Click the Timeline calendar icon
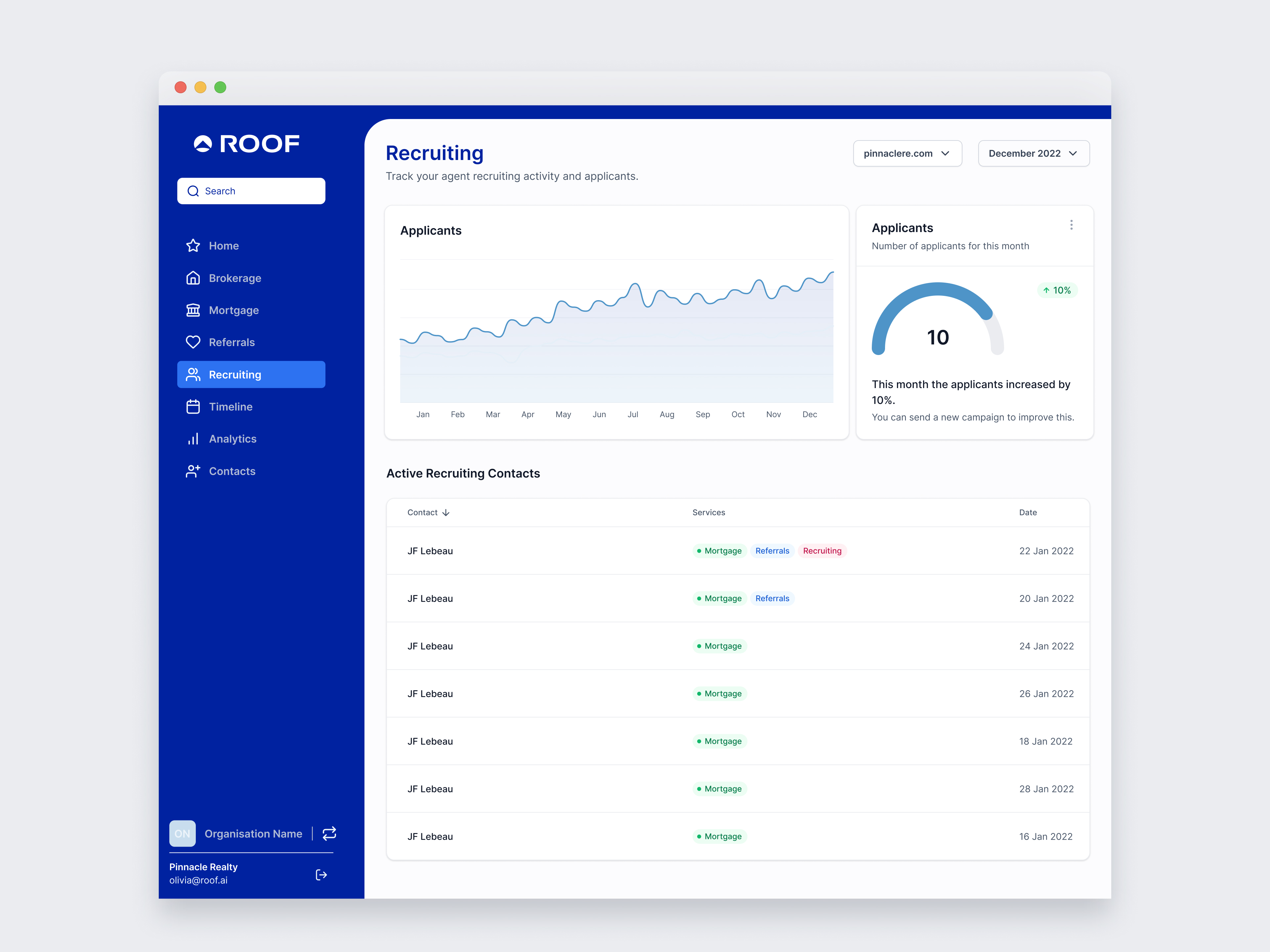 pos(193,406)
